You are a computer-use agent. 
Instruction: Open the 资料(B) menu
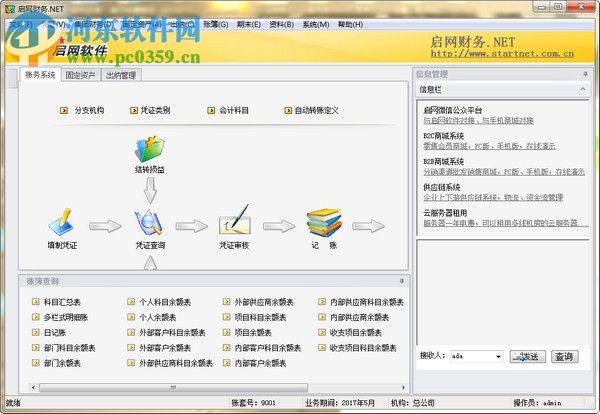[x=282, y=24]
